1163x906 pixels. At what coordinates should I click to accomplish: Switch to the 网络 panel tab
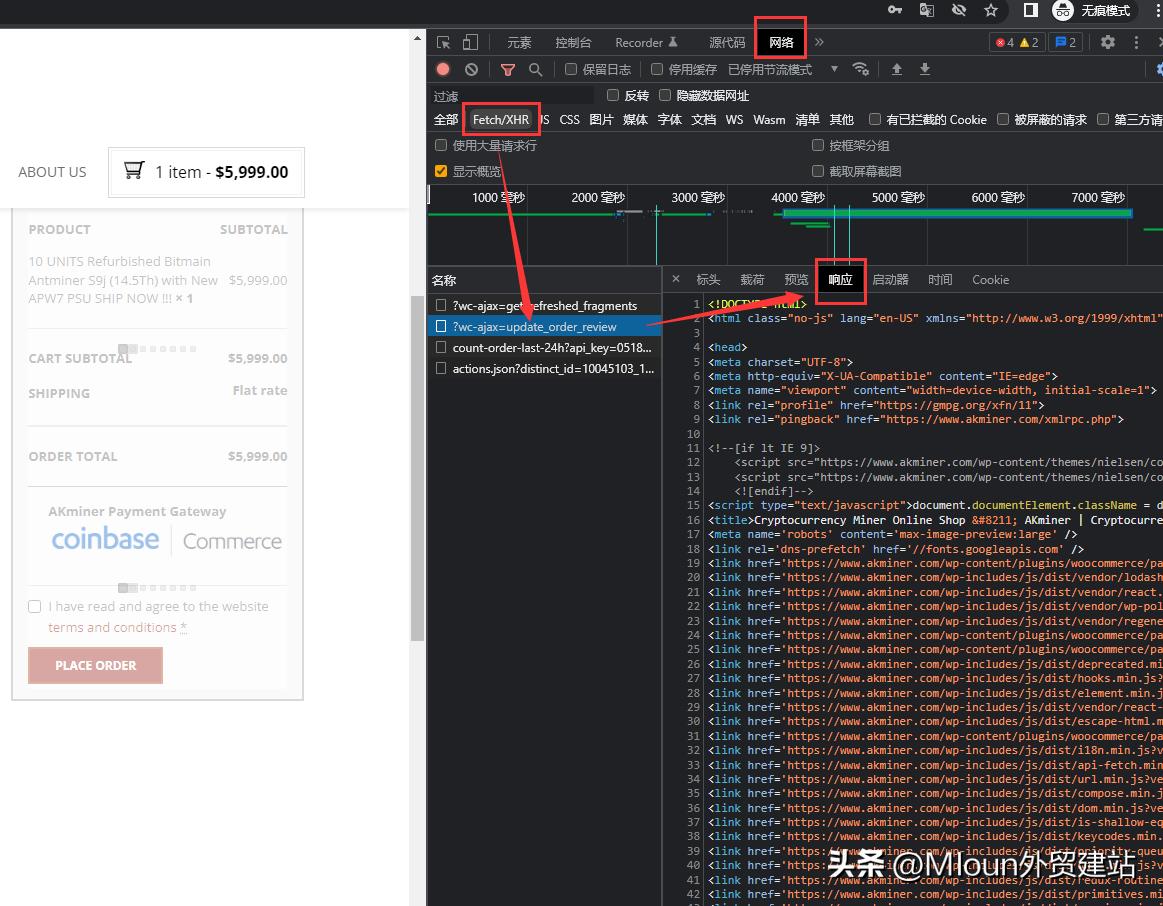tap(779, 42)
